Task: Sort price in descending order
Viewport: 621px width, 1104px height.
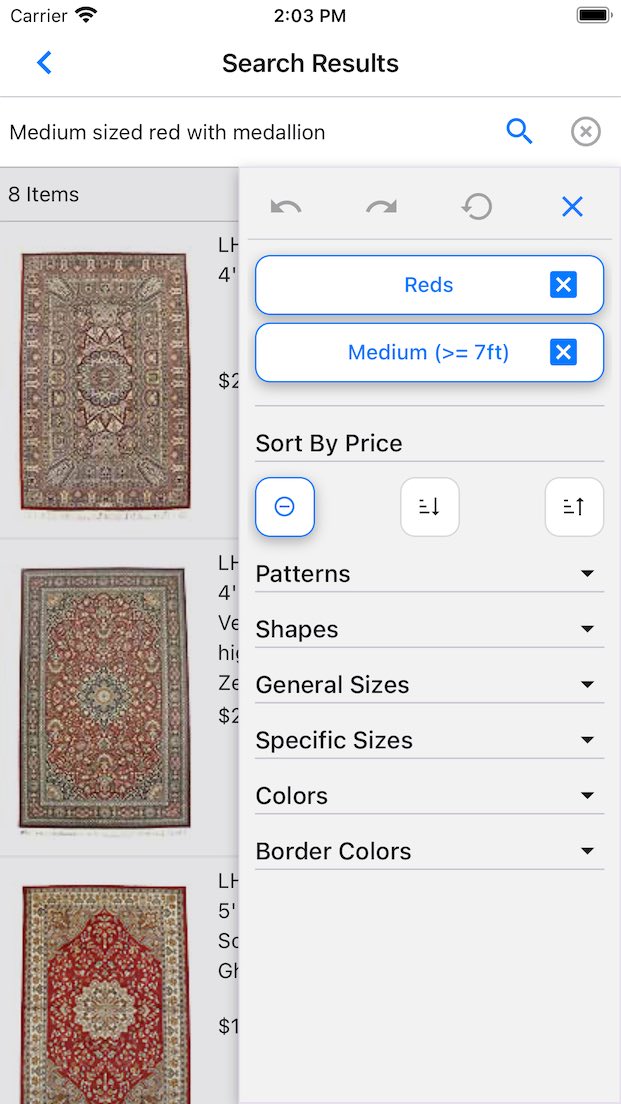Action: click(x=430, y=507)
